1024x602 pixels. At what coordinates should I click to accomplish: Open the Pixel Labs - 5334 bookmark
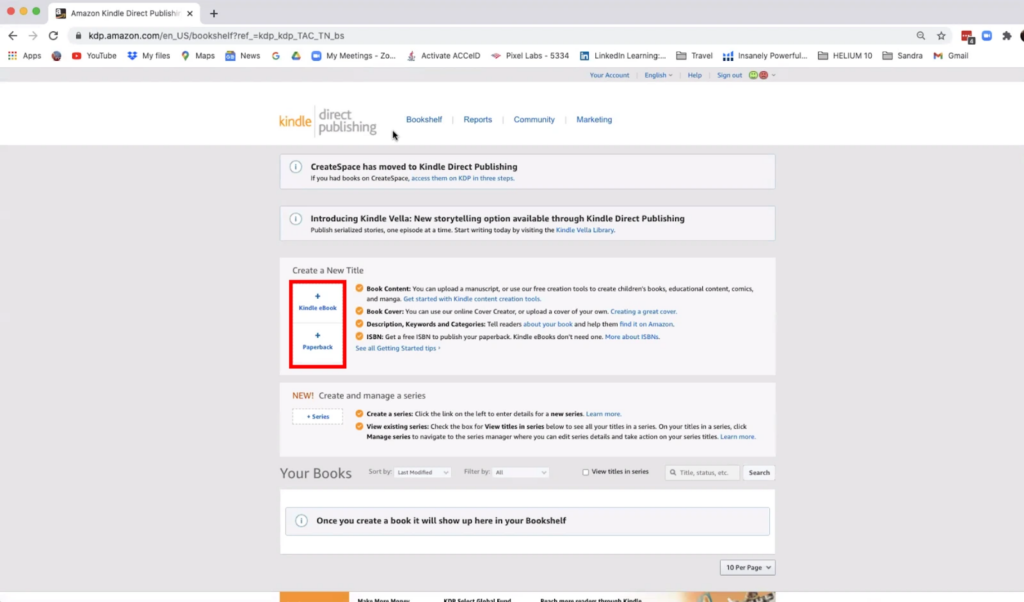click(530, 55)
